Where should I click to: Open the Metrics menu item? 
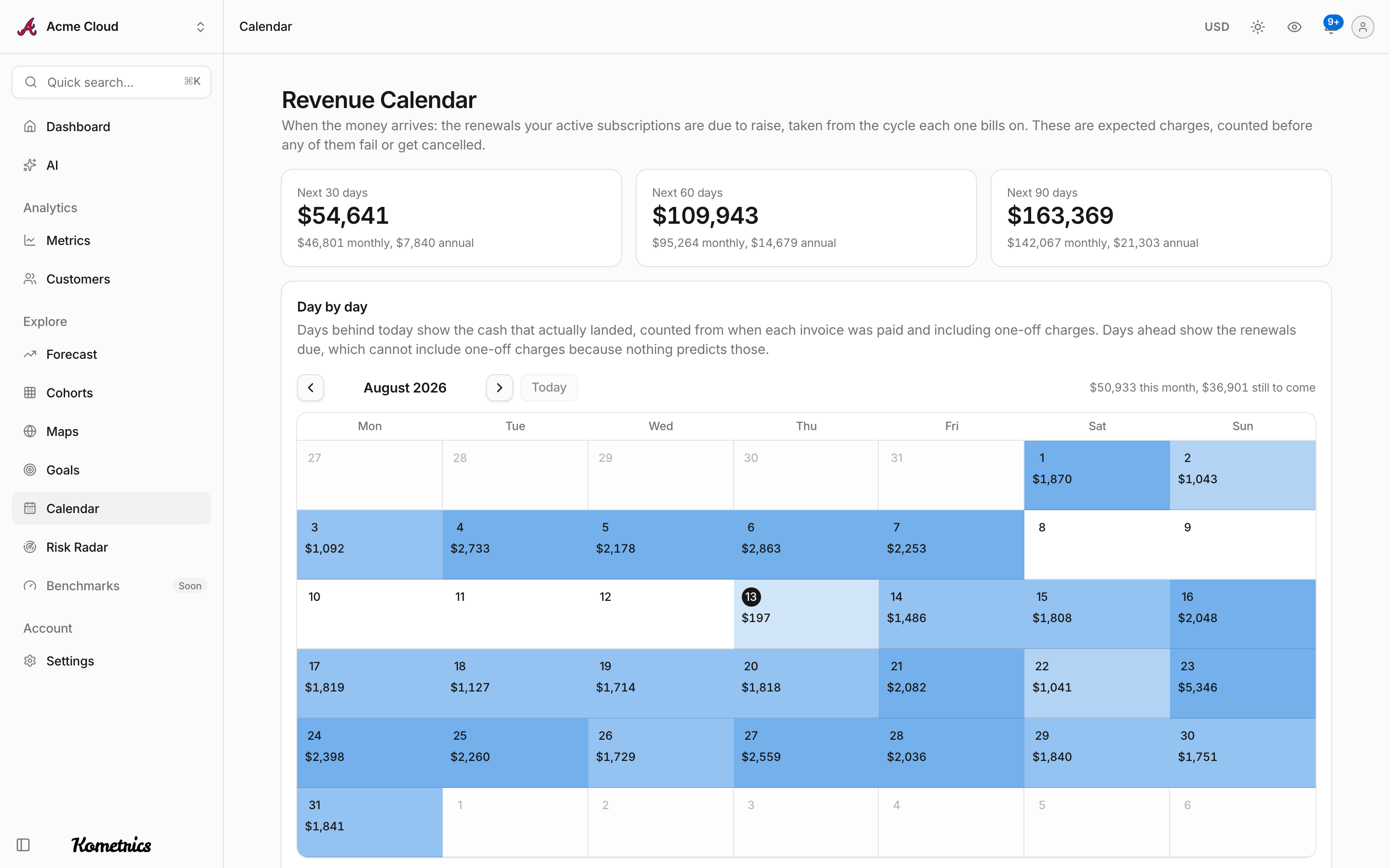111,241
